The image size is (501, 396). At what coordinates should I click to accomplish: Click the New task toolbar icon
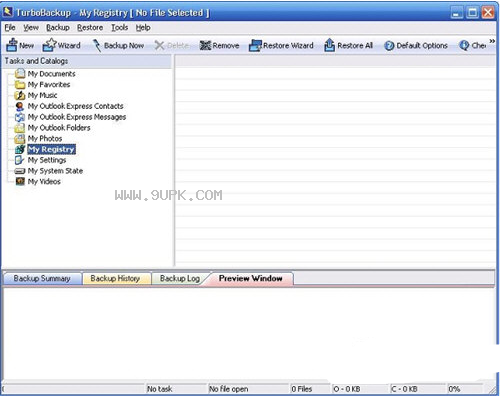tap(12, 45)
